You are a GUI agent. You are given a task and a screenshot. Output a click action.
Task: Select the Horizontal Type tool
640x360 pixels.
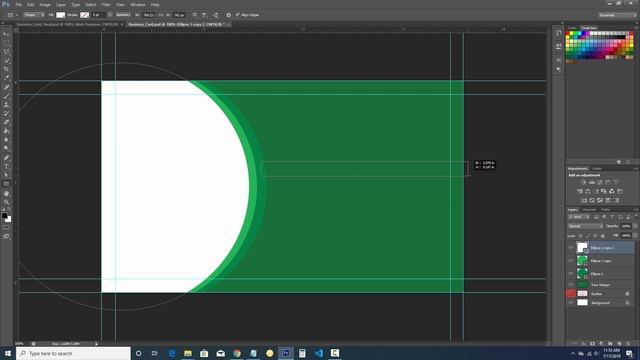tap(6, 167)
